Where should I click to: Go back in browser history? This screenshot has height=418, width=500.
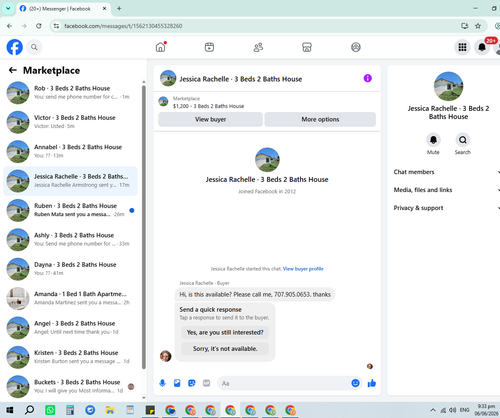tap(9, 26)
